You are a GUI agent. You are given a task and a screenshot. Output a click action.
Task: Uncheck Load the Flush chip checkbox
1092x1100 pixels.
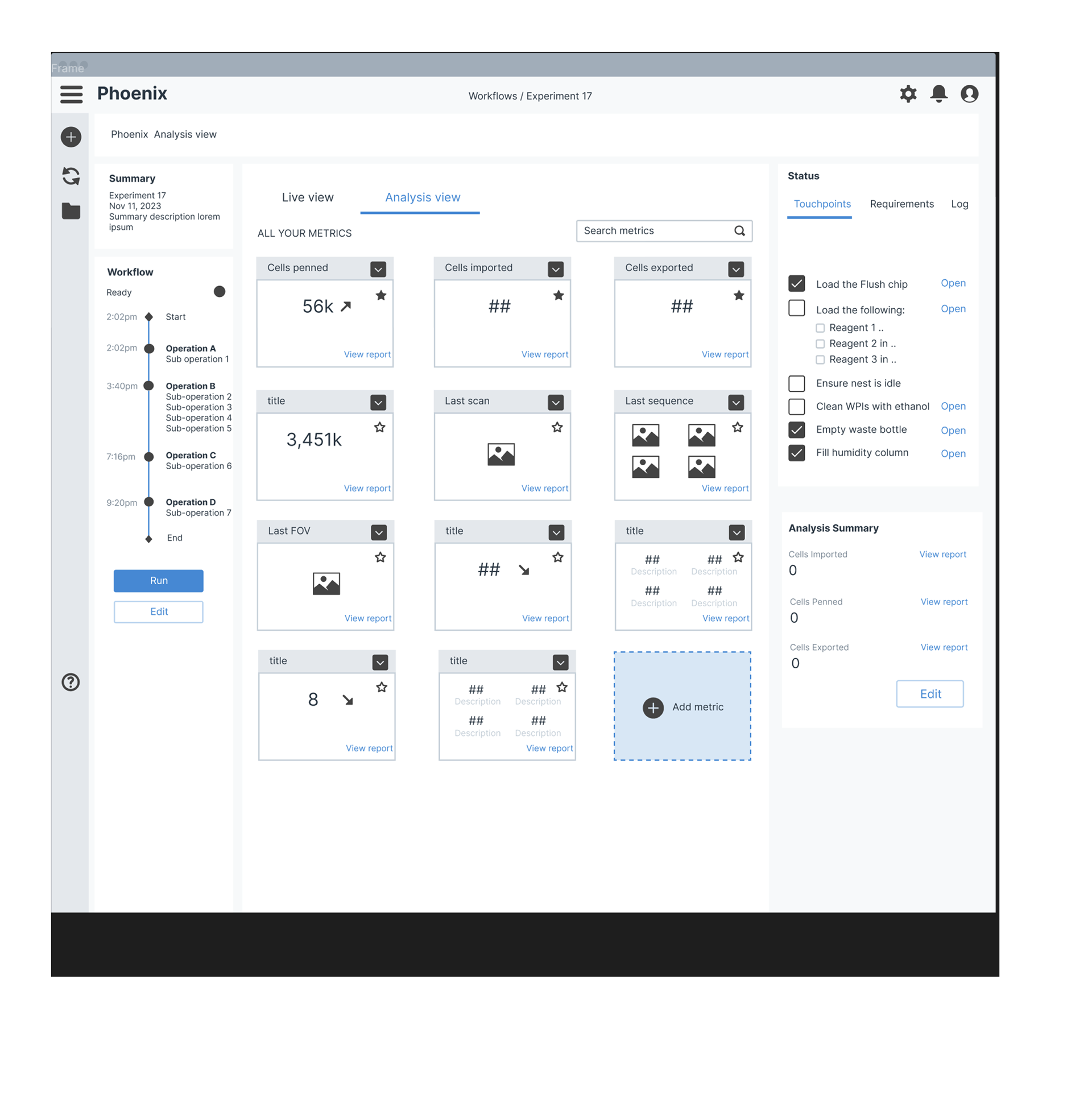click(x=796, y=284)
